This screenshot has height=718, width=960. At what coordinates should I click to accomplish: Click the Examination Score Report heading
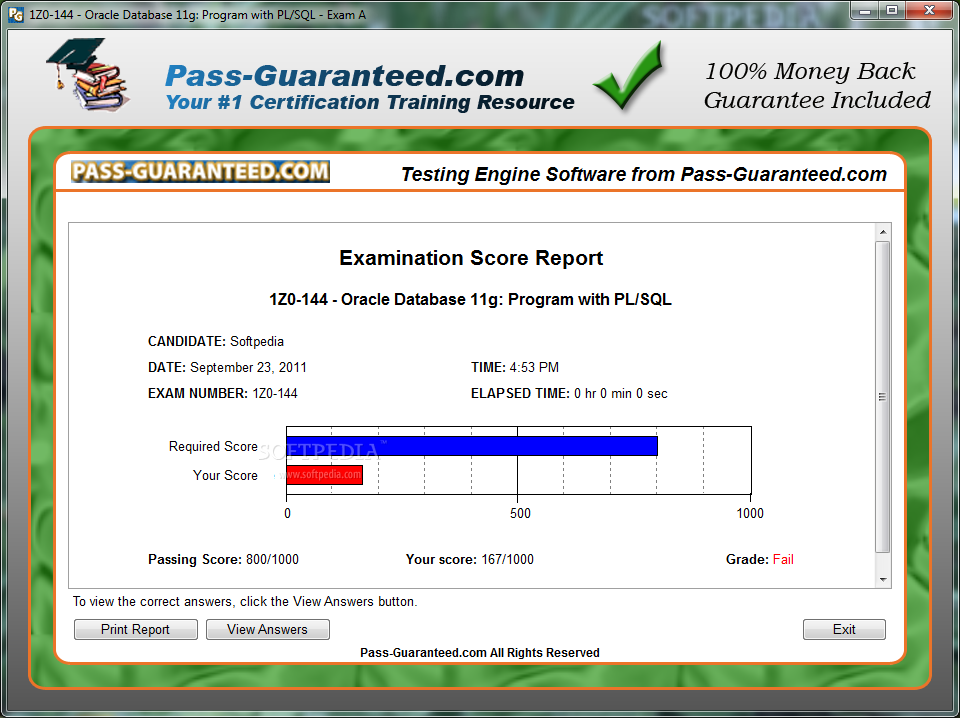tap(471, 258)
